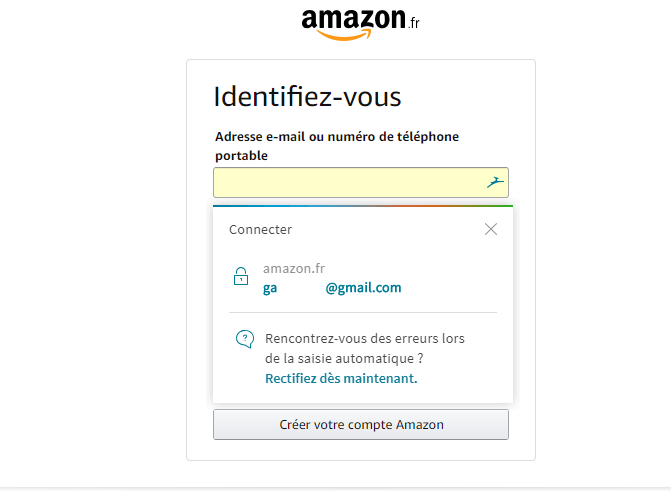671x491 pixels.
Task: Click the word 'portable' in field label
Action: [x=241, y=156]
